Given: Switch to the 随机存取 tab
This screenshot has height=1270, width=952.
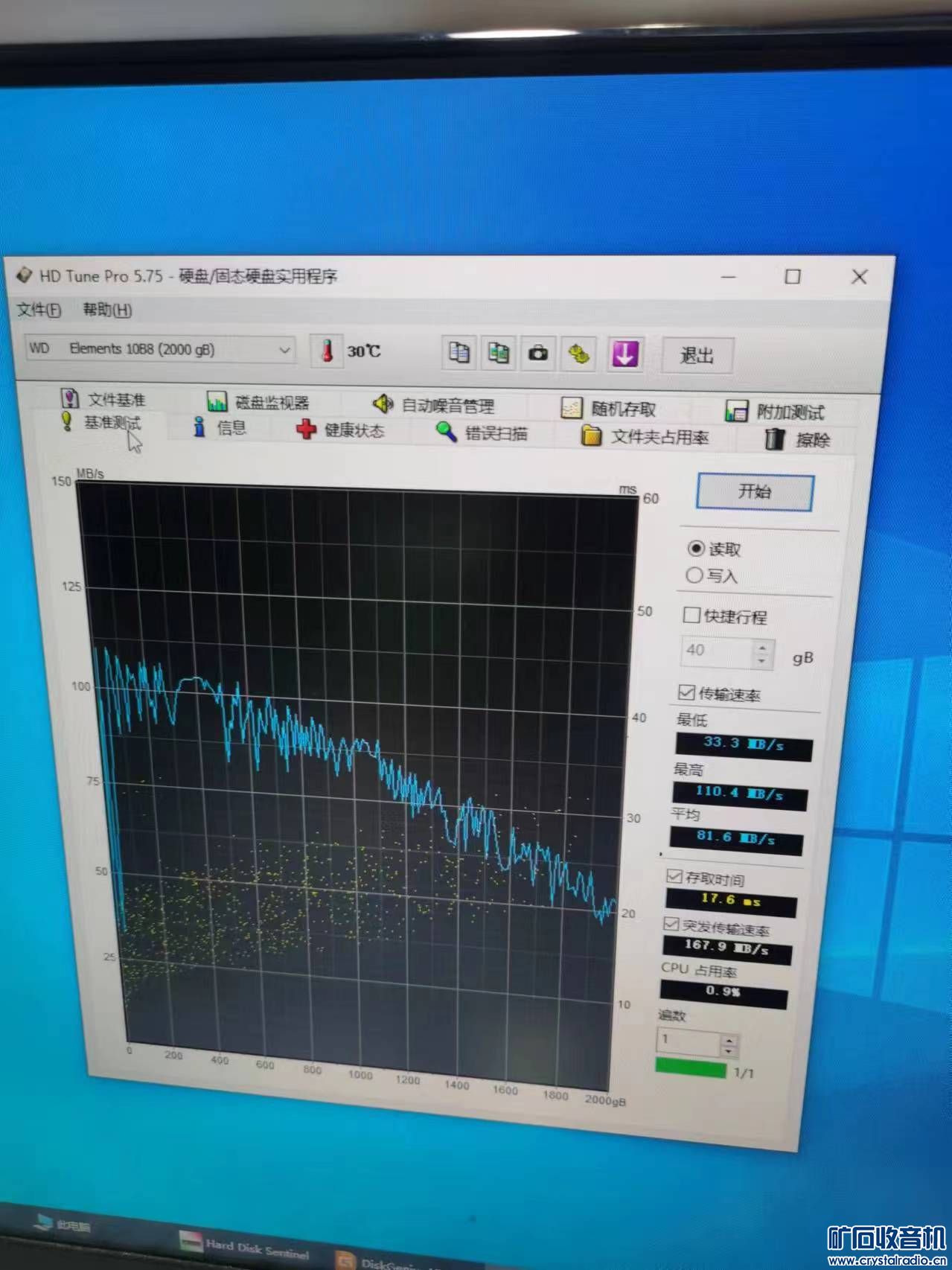Looking at the screenshot, I should click(609, 409).
